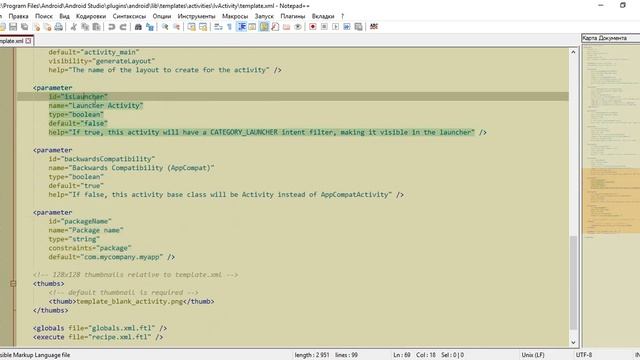Open the ? help menu

pos(342,16)
